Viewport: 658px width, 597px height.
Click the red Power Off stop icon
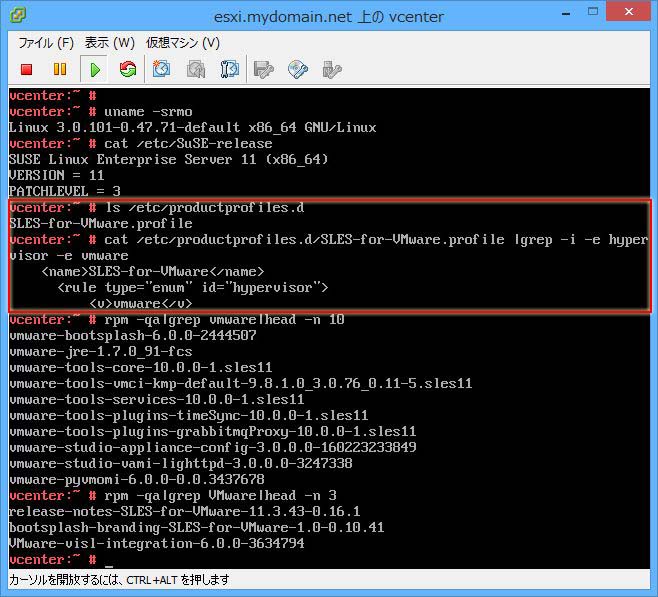click(26, 69)
